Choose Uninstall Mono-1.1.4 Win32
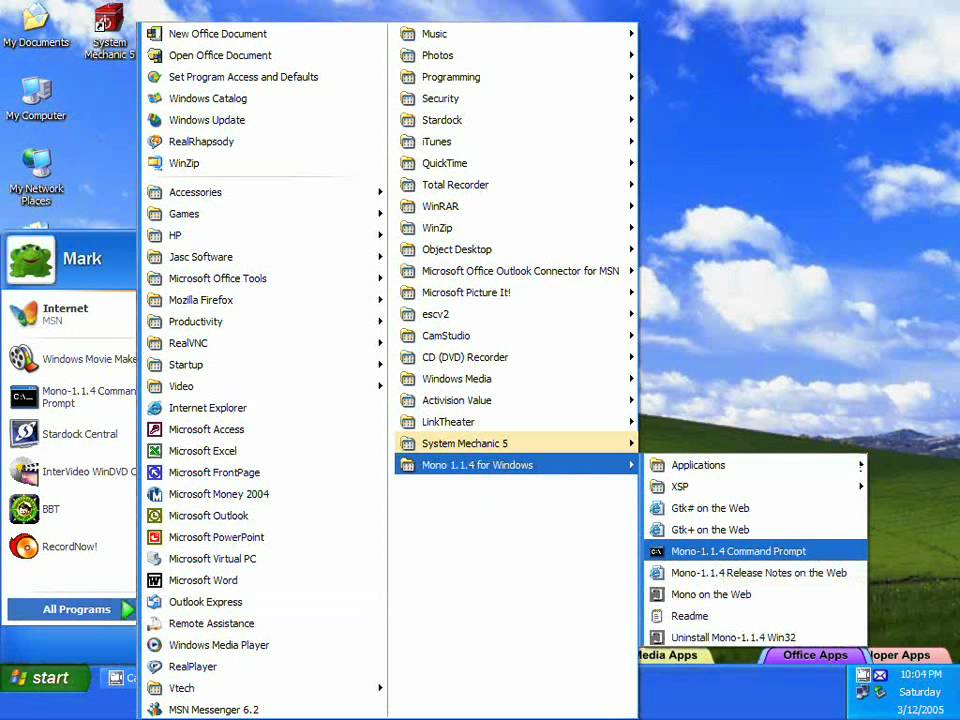This screenshot has height=720, width=960. click(756, 637)
